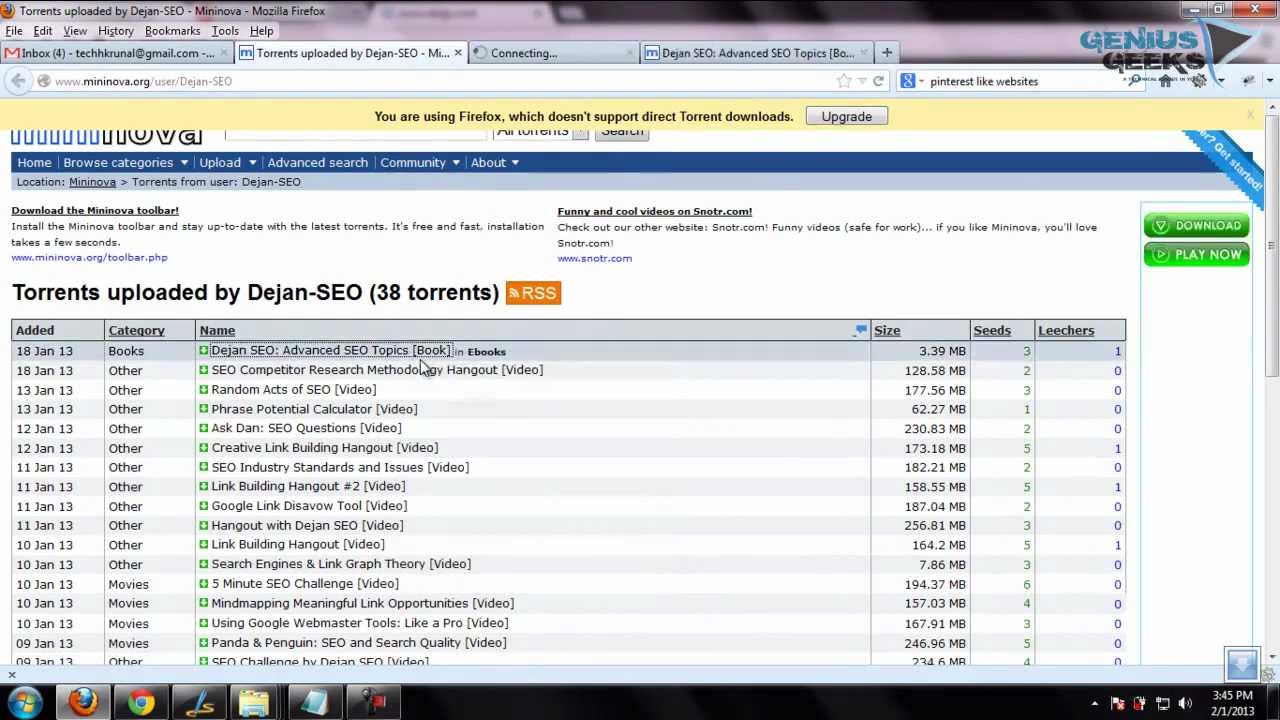Show hidden system tray icons arrow

(x=1094, y=703)
